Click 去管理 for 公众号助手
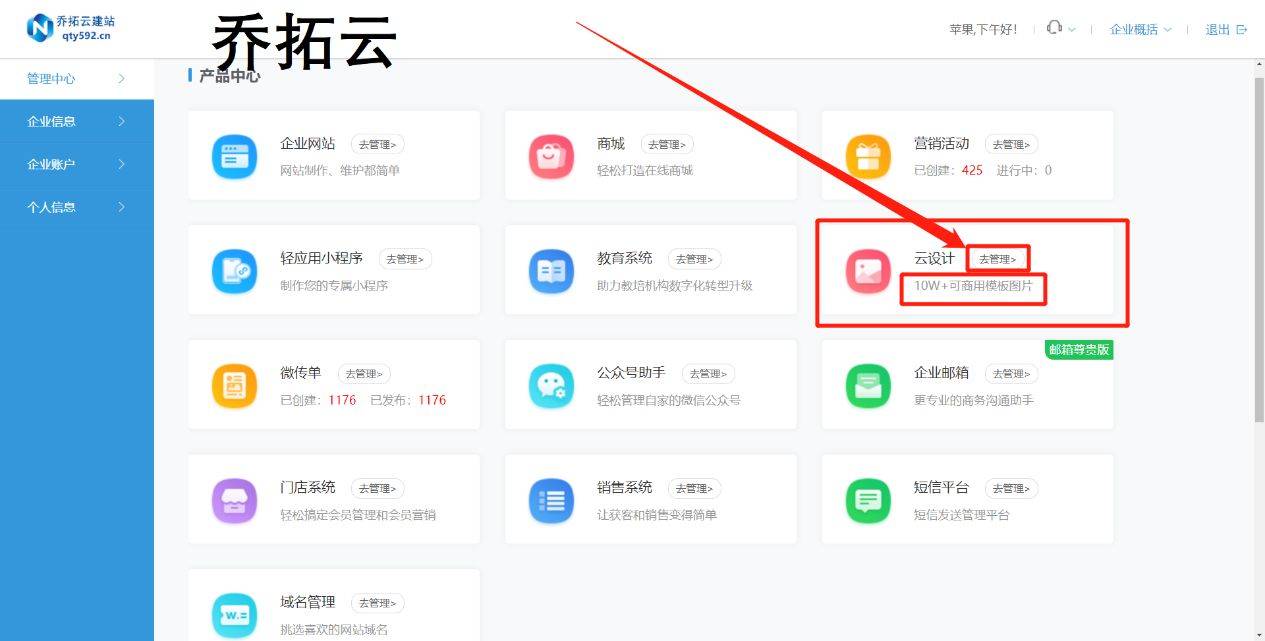The image size is (1265, 641). (x=708, y=374)
